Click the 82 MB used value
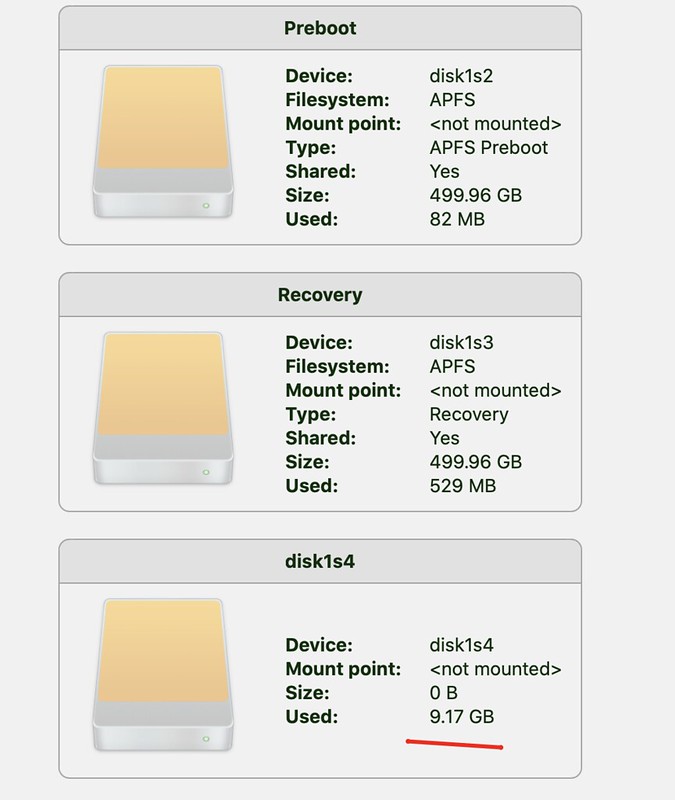The width and height of the screenshot is (675, 800). click(457, 219)
